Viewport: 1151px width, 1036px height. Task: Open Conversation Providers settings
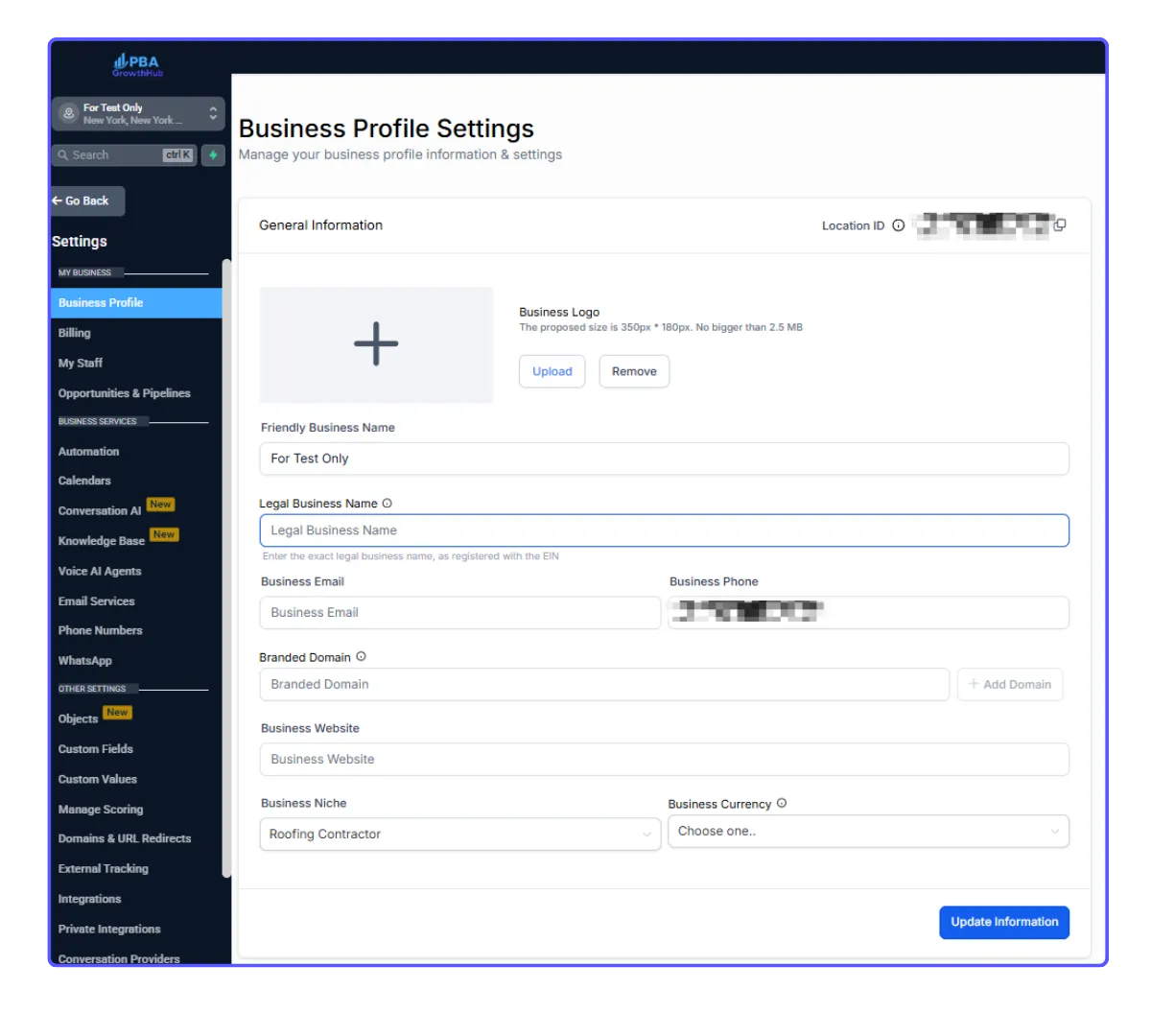point(119,959)
